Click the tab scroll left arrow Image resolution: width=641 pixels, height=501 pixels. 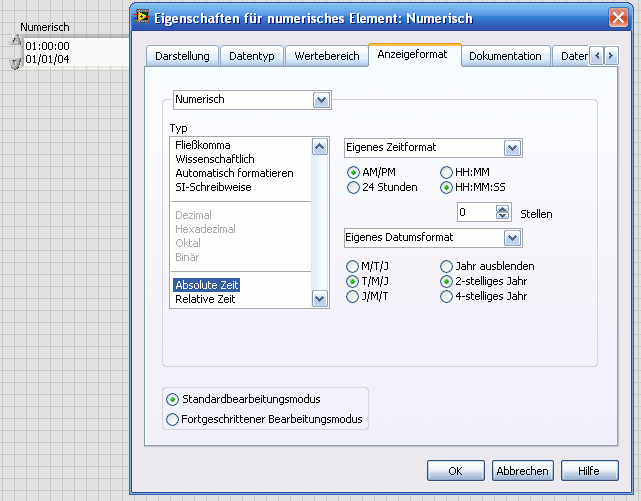pyautogui.click(x=597, y=56)
